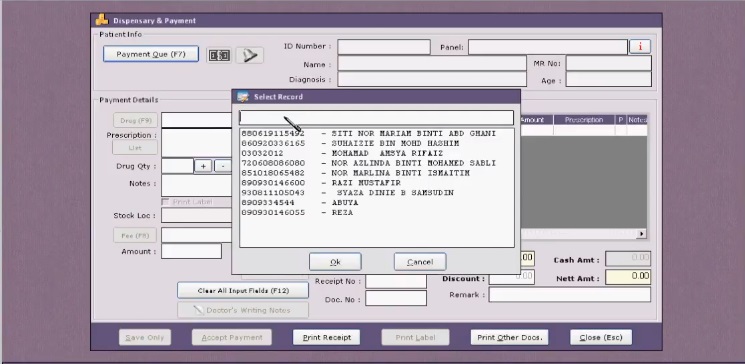Click the Cash Amt field
The image size is (745, 364).
(x=628, y=259)
